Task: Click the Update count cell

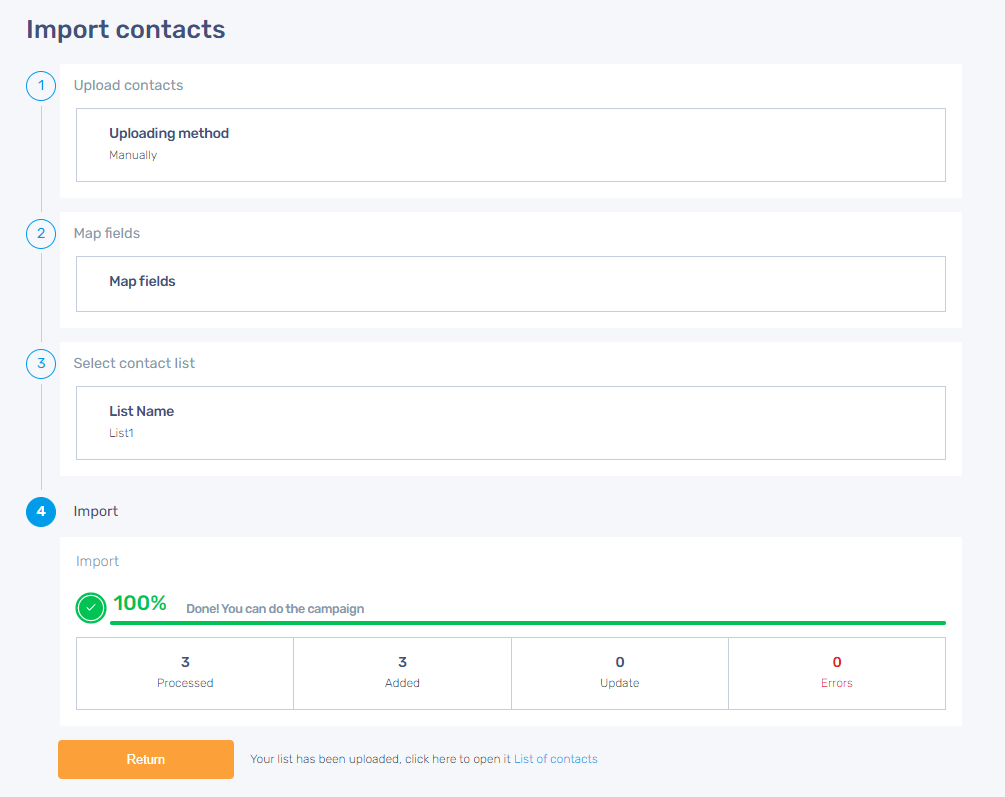Action: (620, 673)
